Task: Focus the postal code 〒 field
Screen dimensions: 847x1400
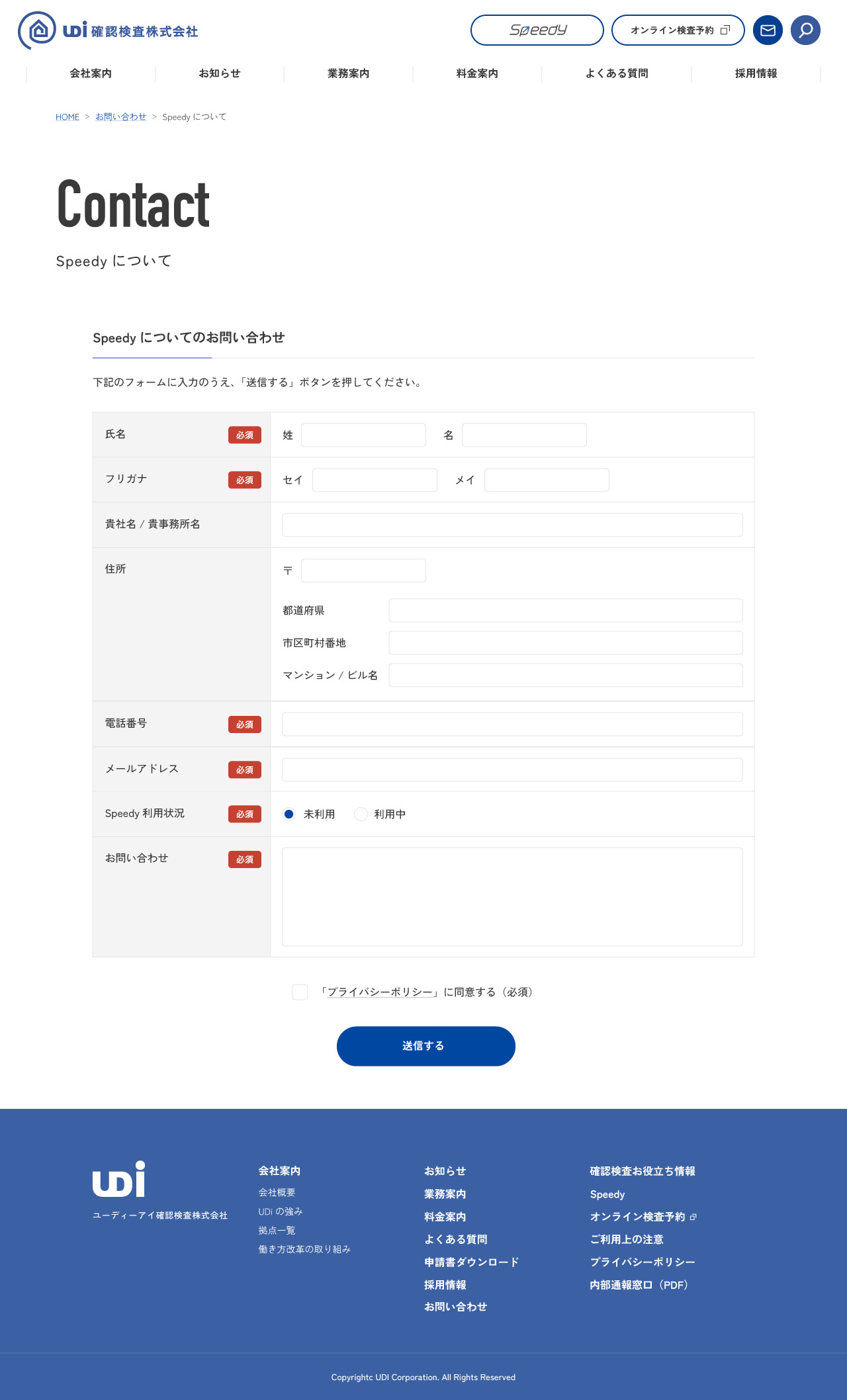Action: tap(363, 571)
